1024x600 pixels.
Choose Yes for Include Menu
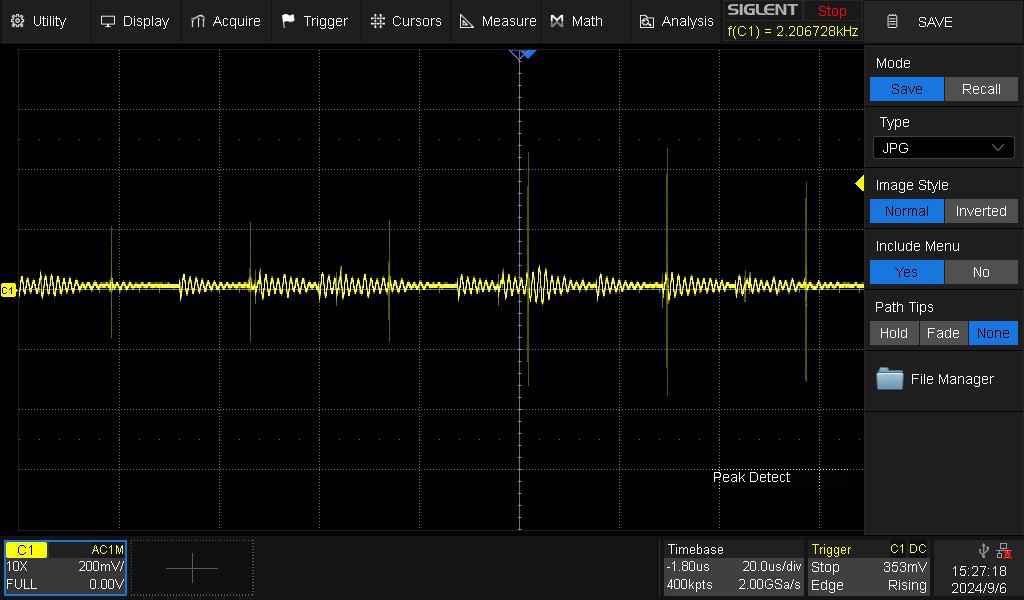tap(906, 272)
